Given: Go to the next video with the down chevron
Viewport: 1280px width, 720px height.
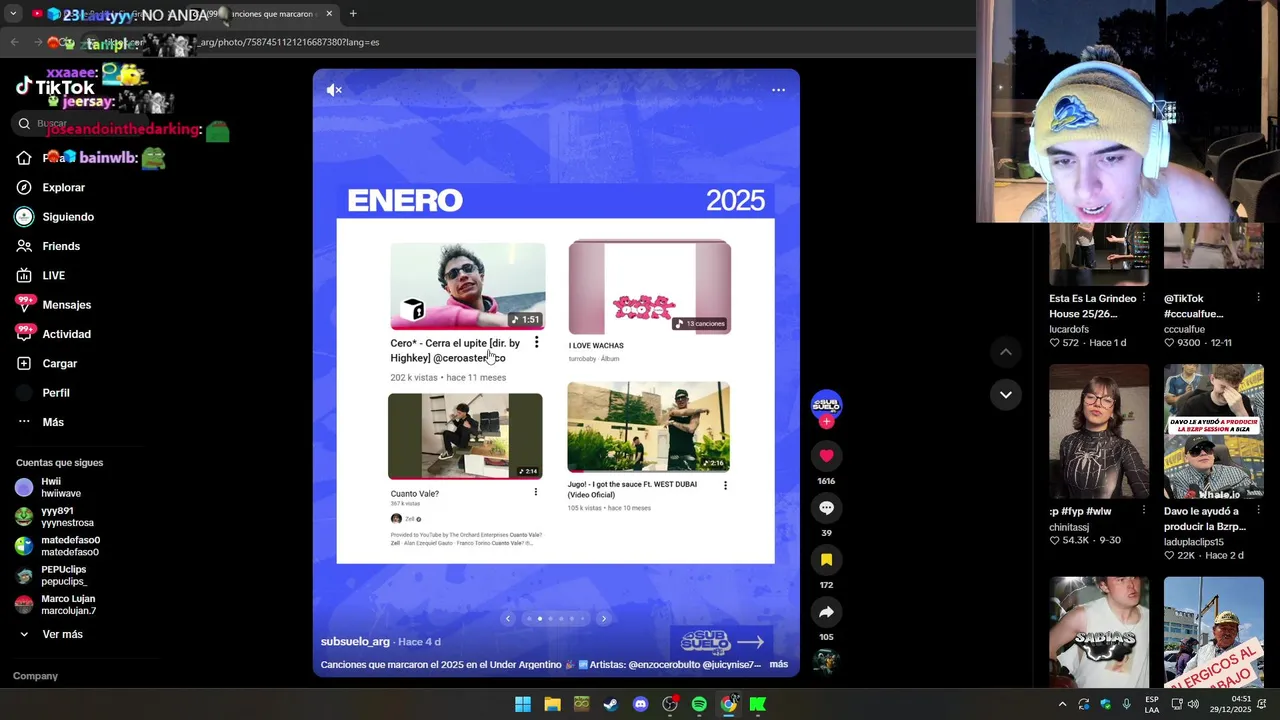Looking at the screenshot, I should pyautogui.click(x=1006, y=395).
